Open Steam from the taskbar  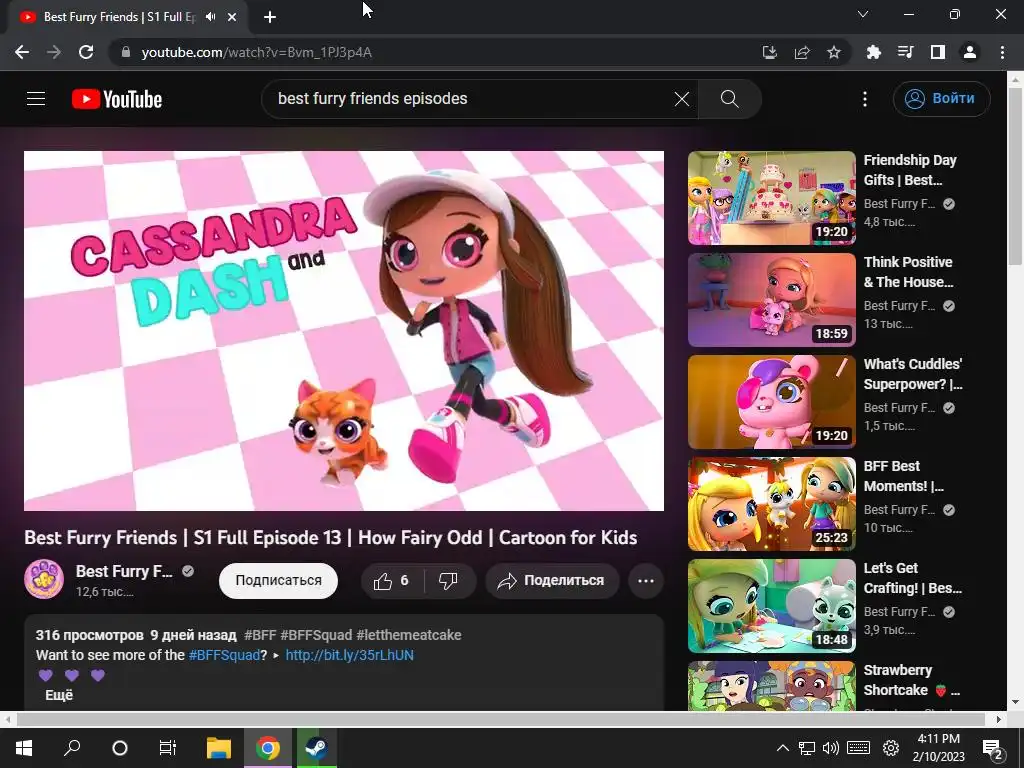point(317,748)
